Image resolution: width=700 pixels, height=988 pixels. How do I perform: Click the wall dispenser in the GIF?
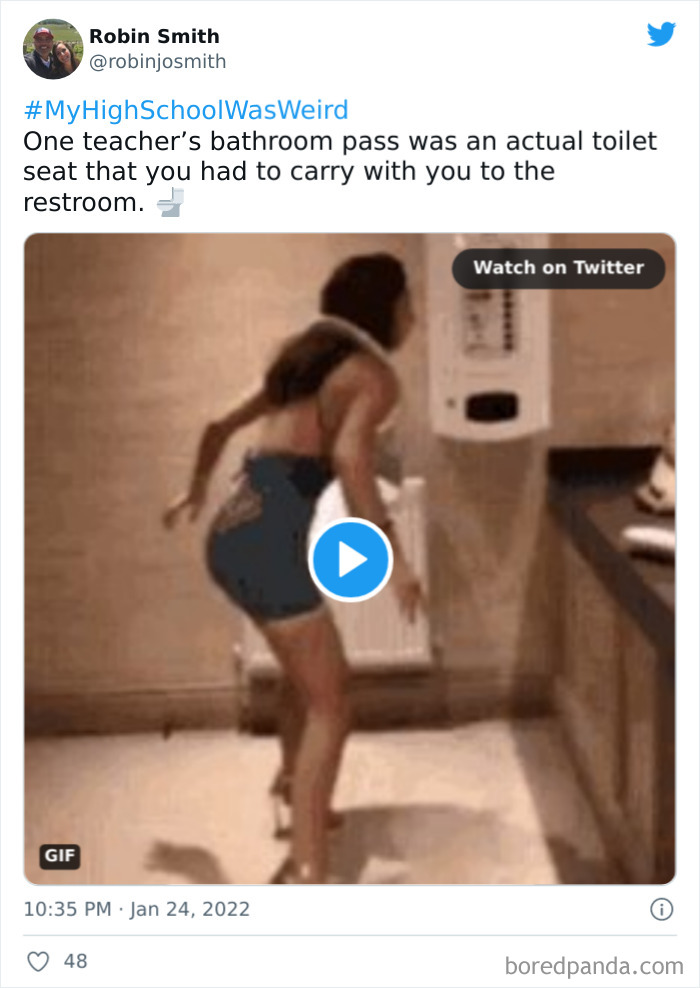click(x=489, y=337)
